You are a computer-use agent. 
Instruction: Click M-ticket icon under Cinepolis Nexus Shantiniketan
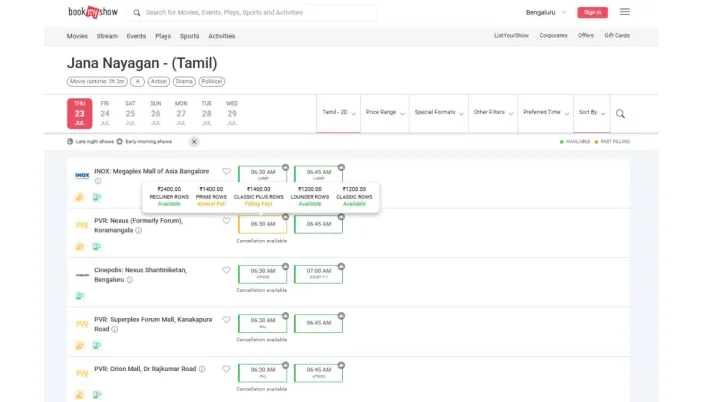[x=80, y=296]
